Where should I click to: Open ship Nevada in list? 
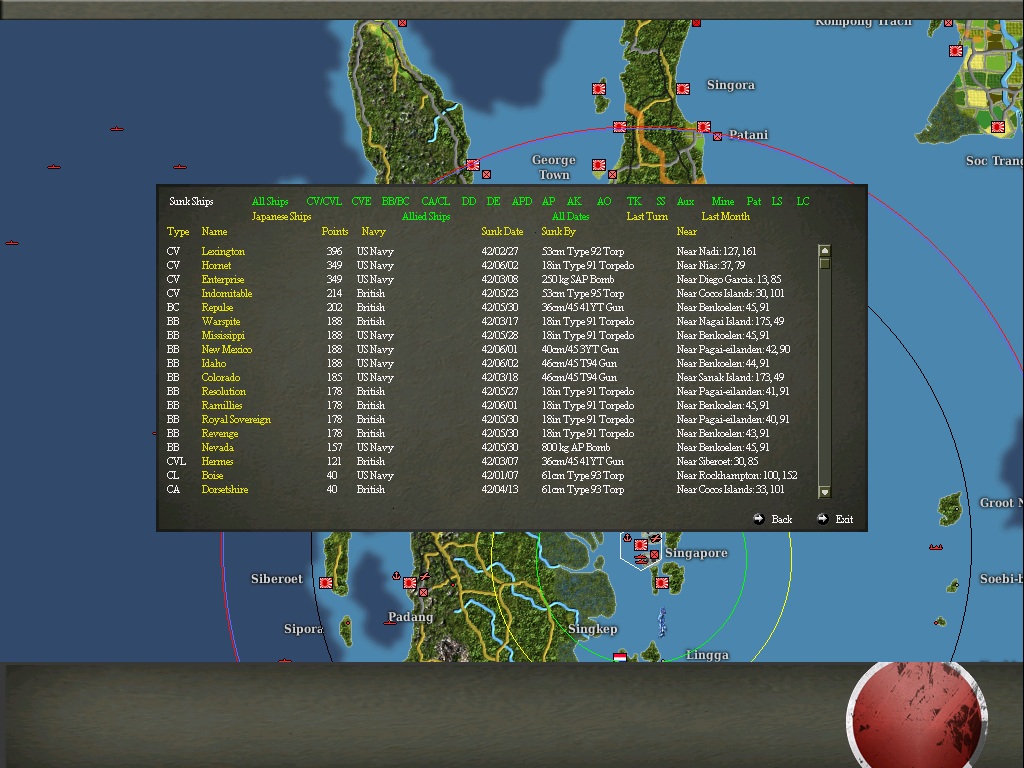click(217, 447)
